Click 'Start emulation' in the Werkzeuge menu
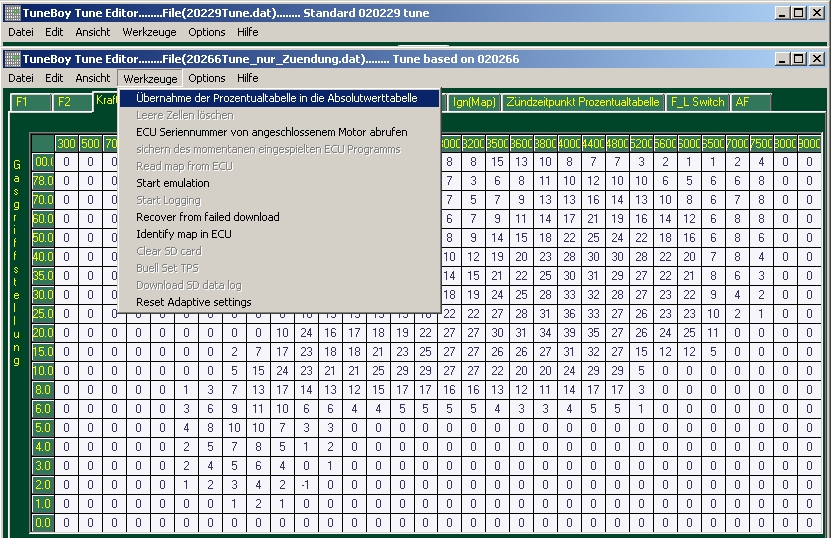831x538 pixels. [173, 183]
